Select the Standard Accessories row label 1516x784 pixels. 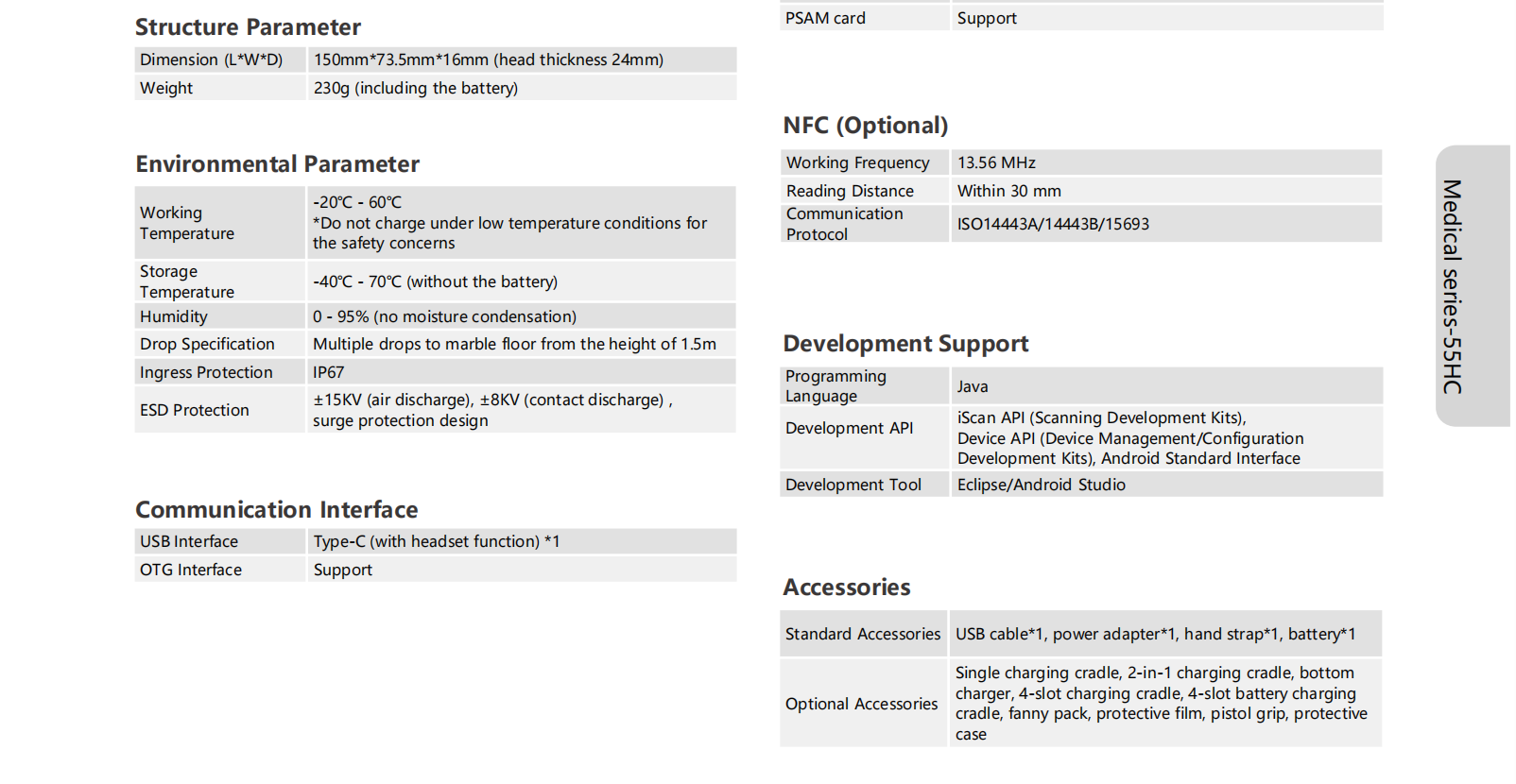click(x=863, y=635)
